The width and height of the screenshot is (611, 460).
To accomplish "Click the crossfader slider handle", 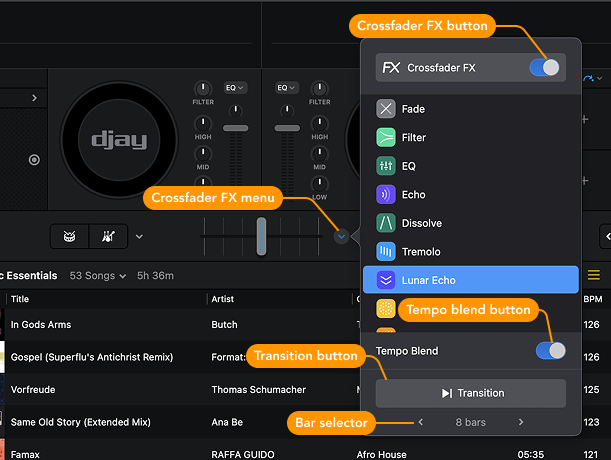I will pyautogui.click(x=261, y=236).
